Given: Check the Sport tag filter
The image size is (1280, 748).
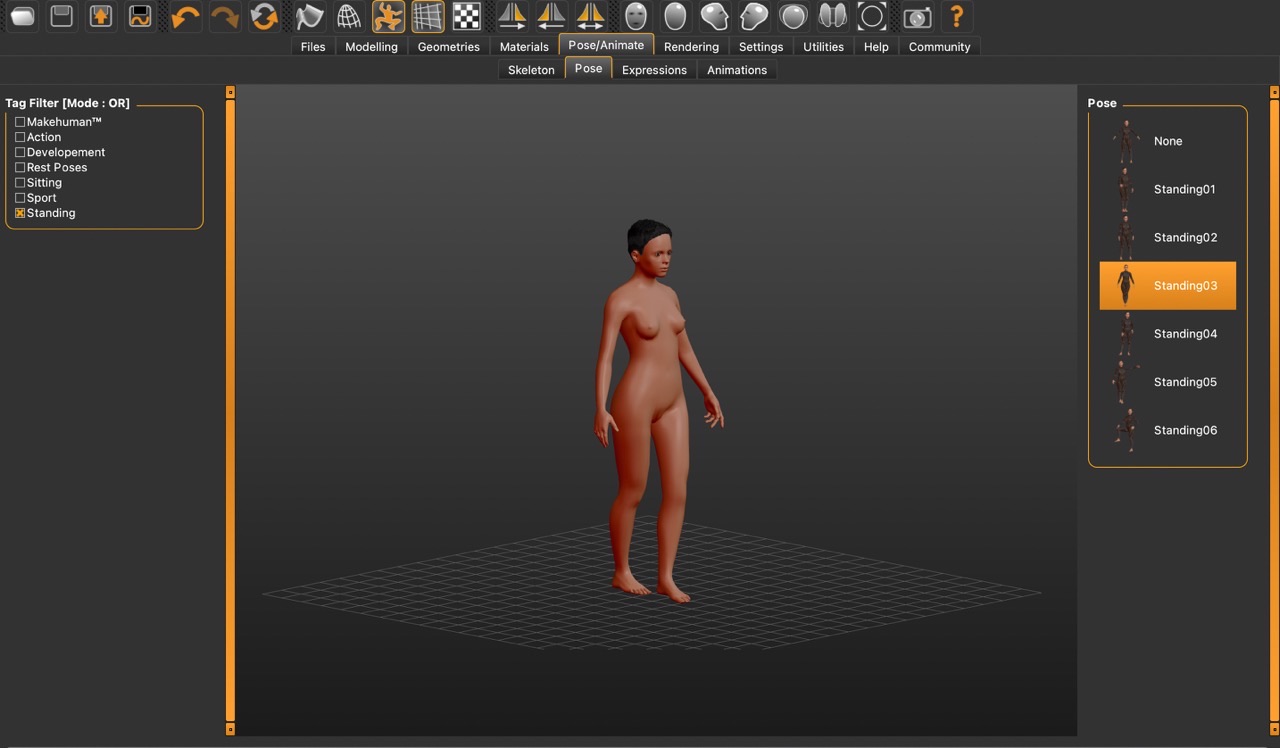Looking at the screenshot, I should click(20, 198).
